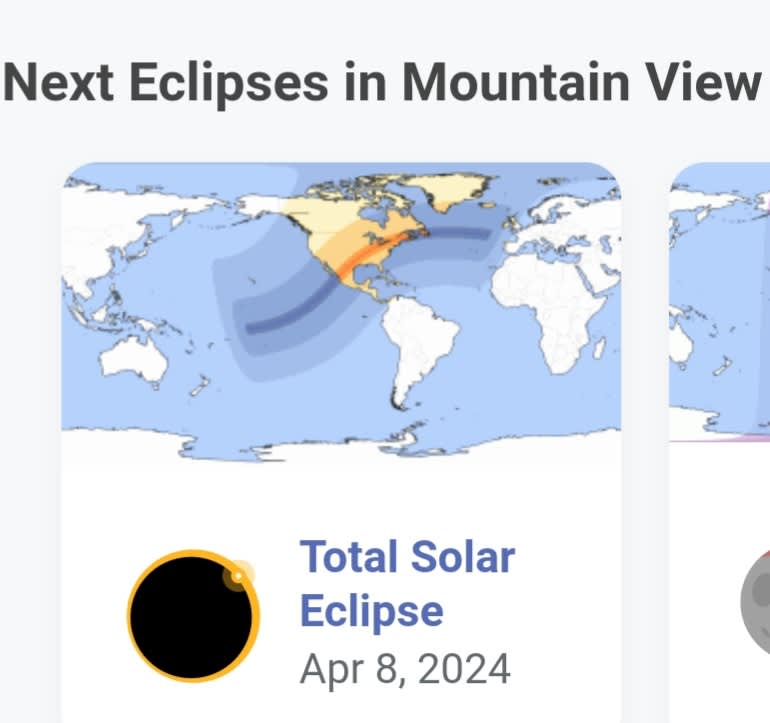Open the second eclipse card's map thumbnail
770x723 pixels.
coord(720,302)
